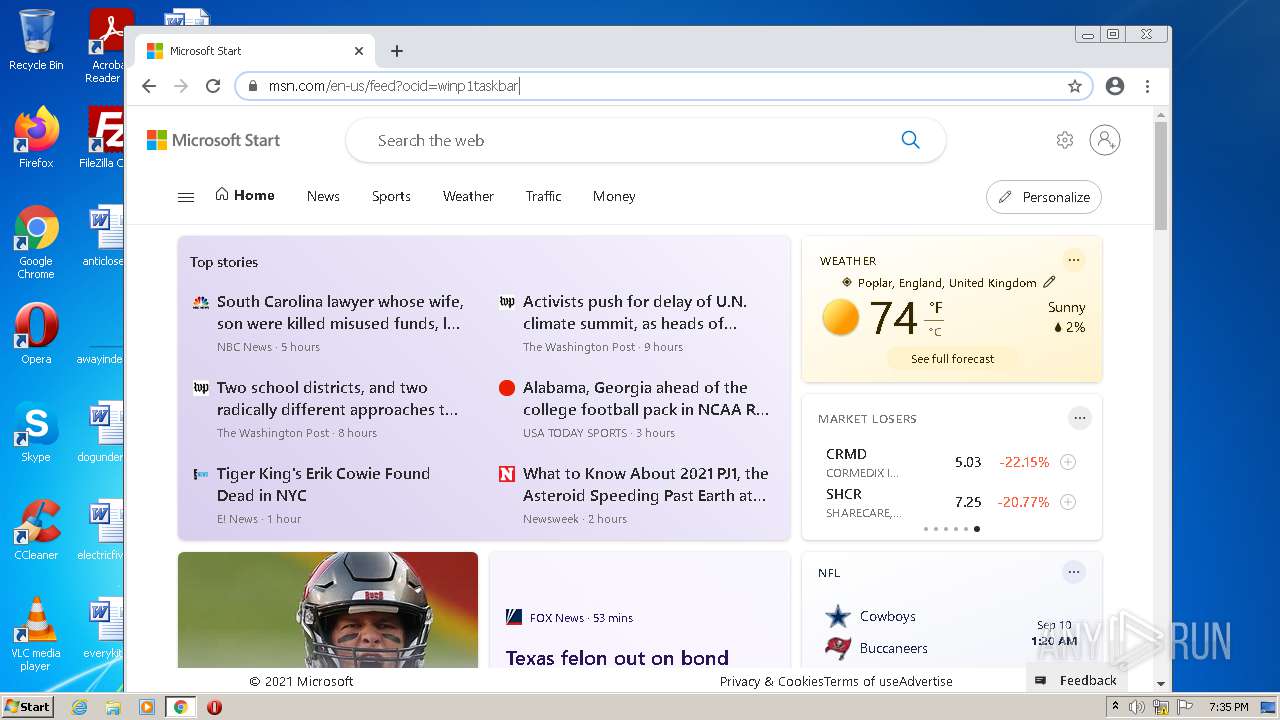This screenshot has width=1280, height=720.
Task: Select the VLC media player shortcut
Action: (x=36, y=634)
